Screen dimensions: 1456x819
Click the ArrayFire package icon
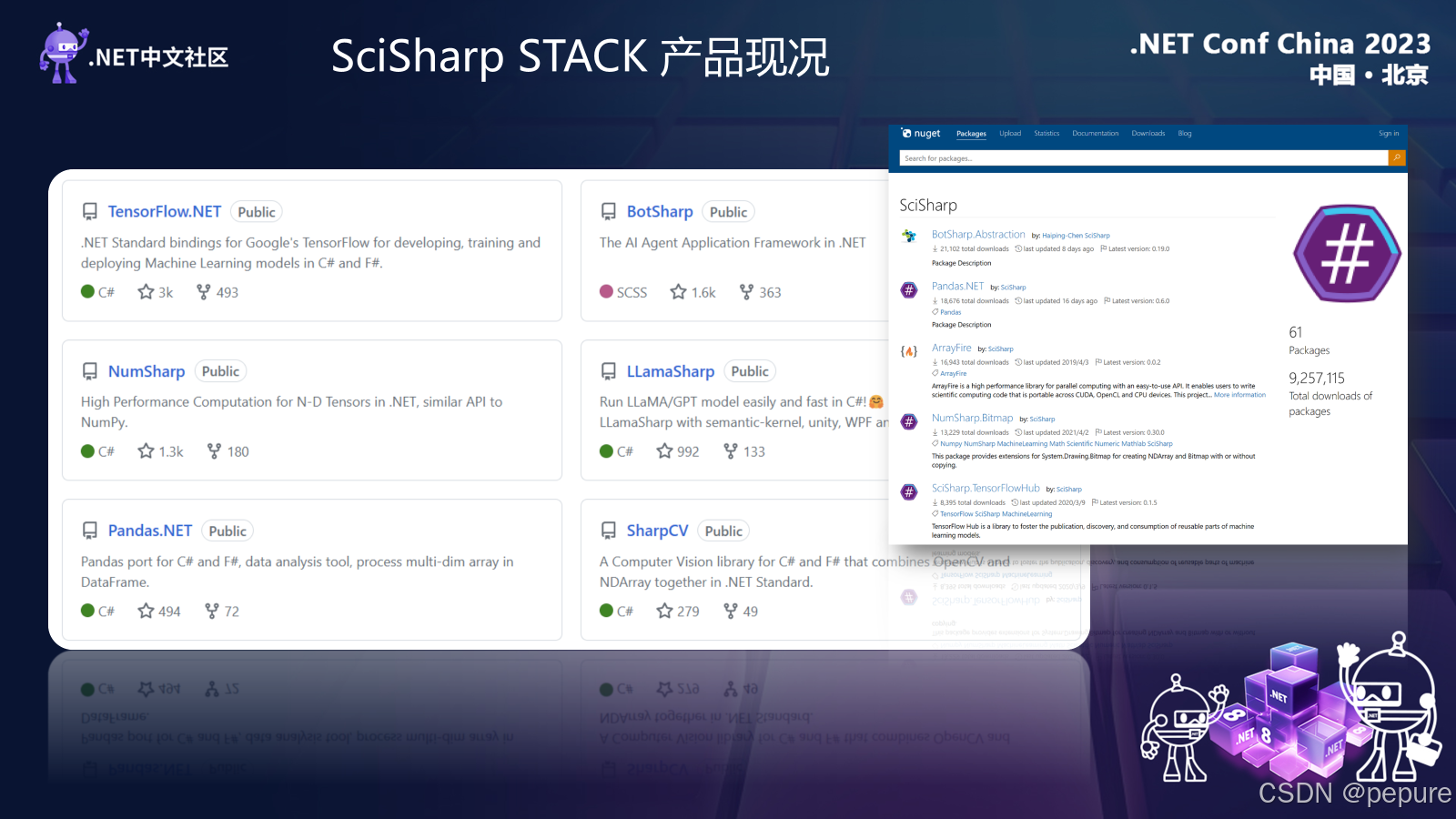click(909, 351)
